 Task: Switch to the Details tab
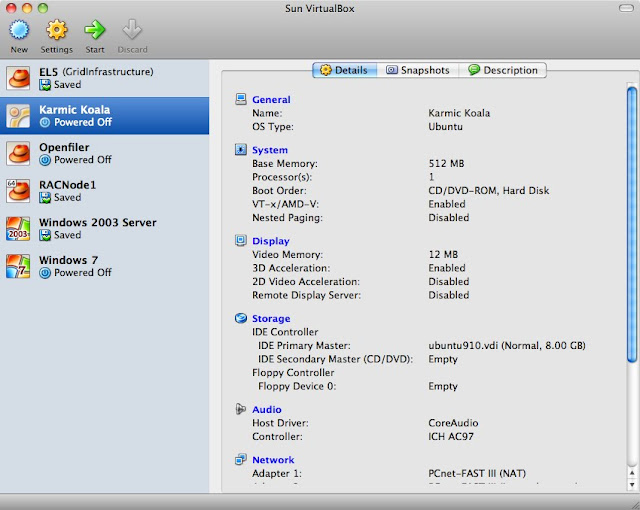coord(344,70)
